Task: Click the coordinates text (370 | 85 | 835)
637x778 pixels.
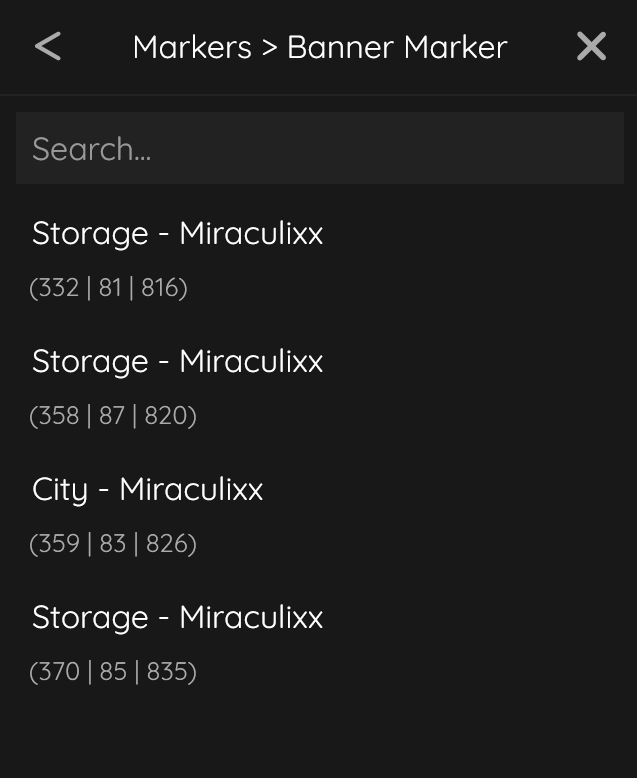Action: pos(113,672)
